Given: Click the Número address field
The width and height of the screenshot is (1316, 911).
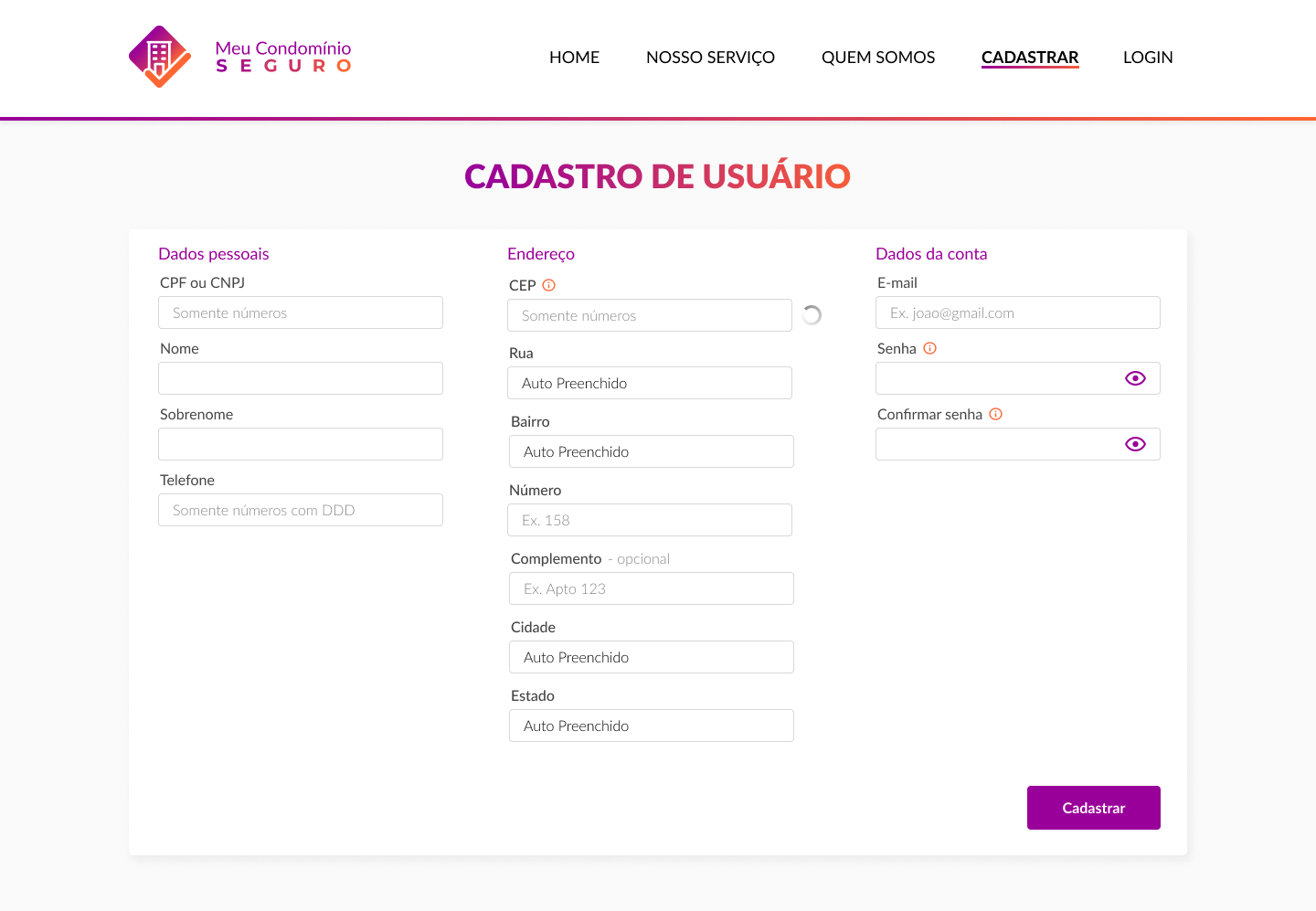Looking at the screenshot, I should [649, 520].
